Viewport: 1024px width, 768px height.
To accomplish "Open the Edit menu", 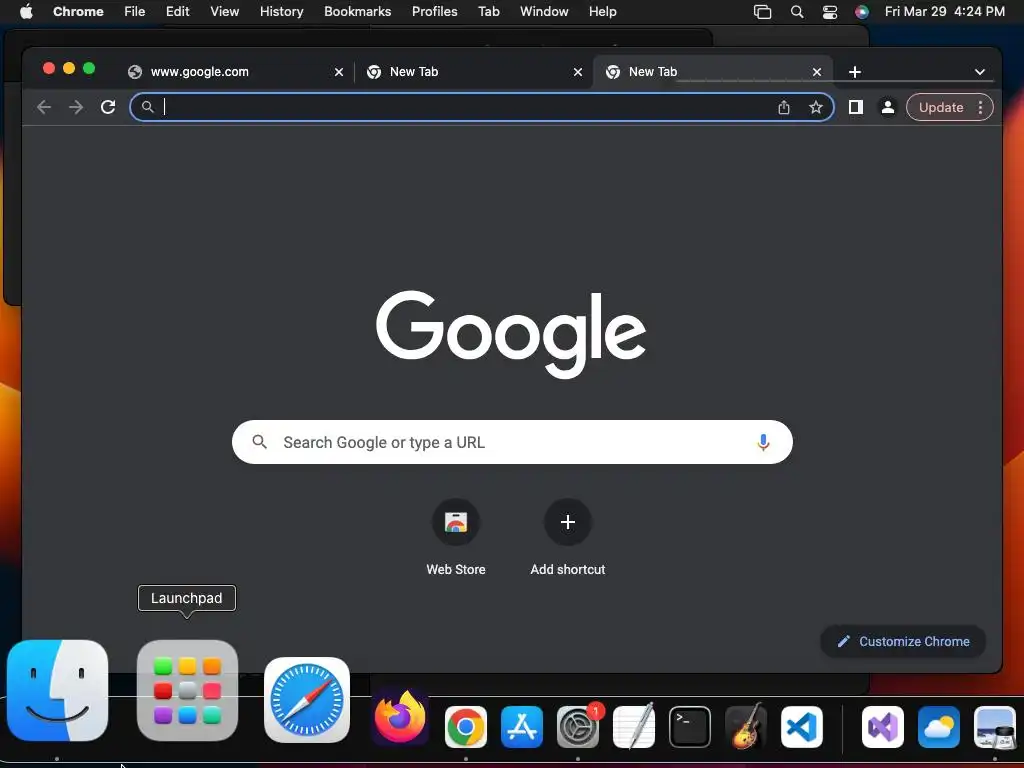I will click(x=178, y=12).
